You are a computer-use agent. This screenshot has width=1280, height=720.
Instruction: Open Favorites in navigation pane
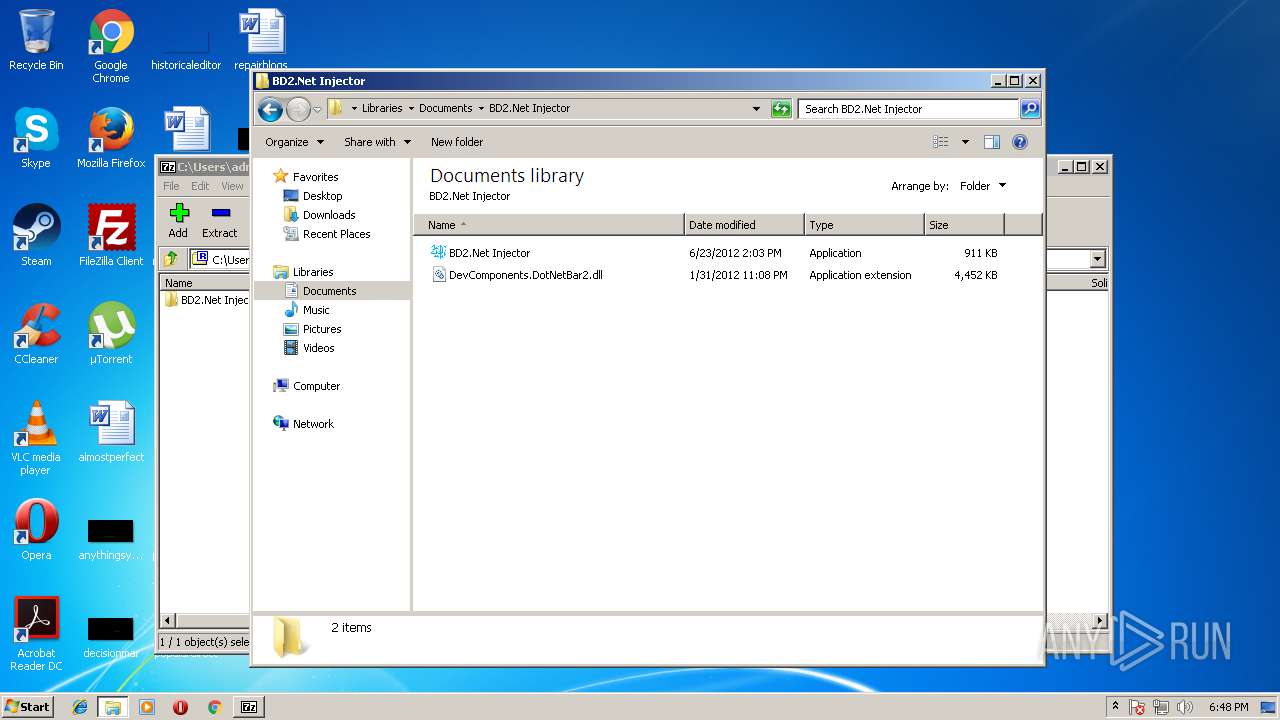[315, 177]
